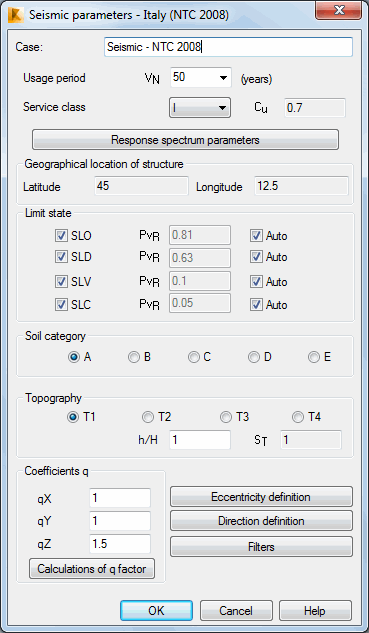
Task: Open Response spectrum parameters
Action: tap(185, 140)
